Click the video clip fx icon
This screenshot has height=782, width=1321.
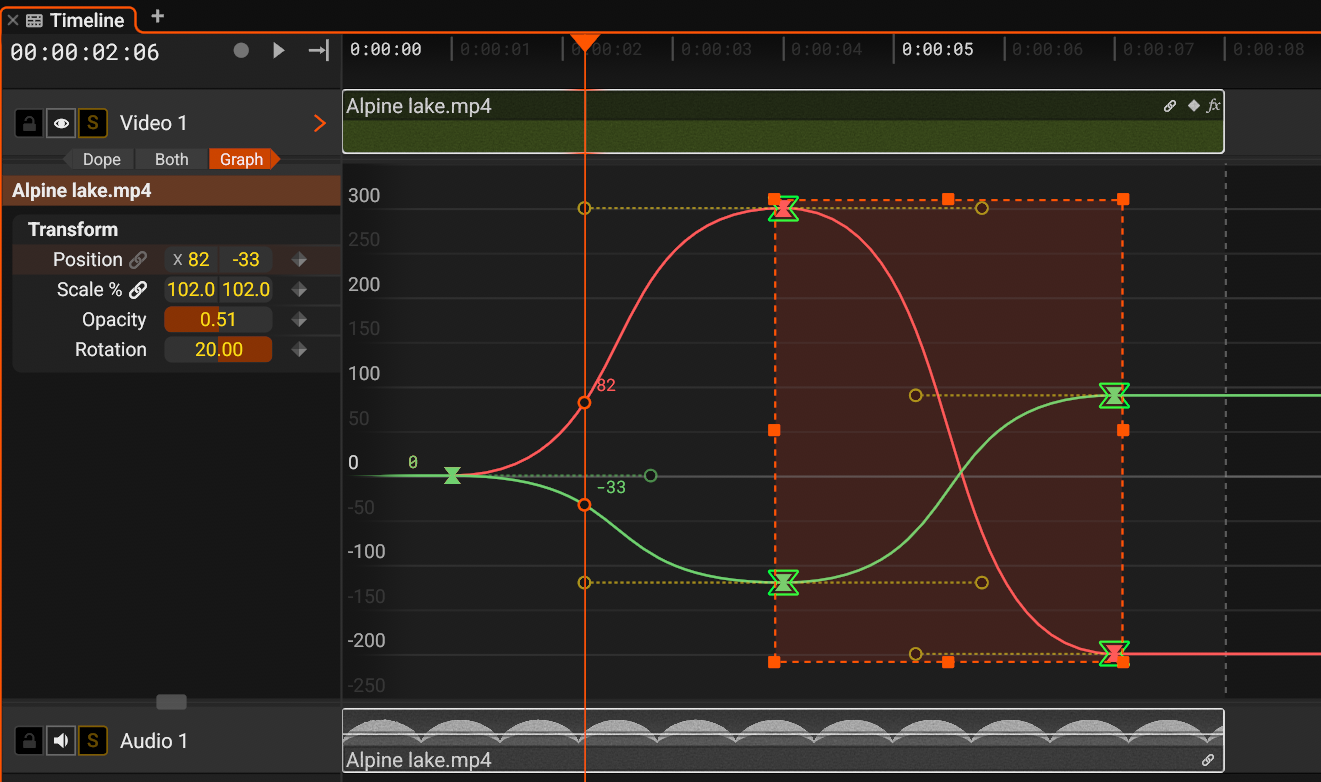(1213, 106)
